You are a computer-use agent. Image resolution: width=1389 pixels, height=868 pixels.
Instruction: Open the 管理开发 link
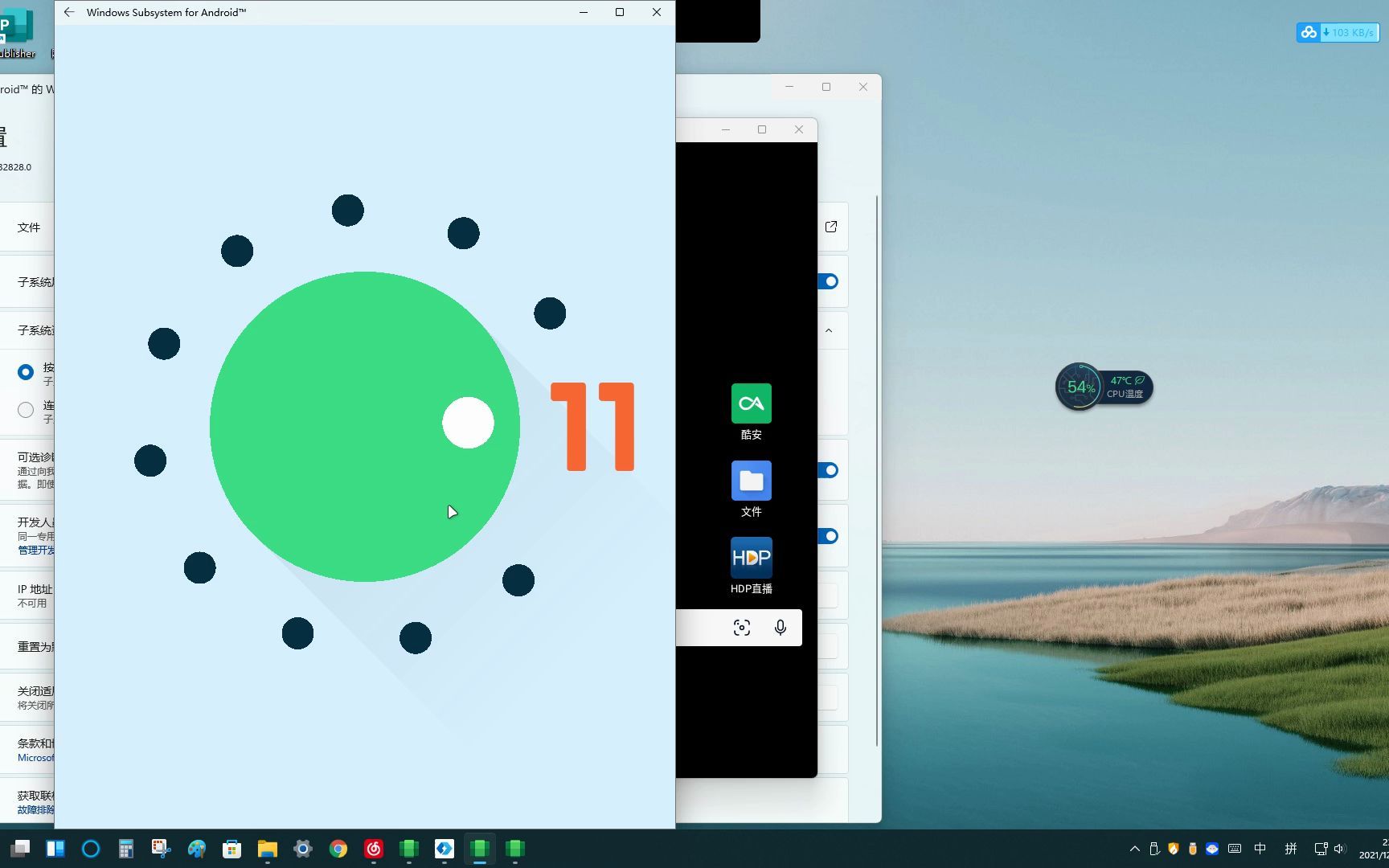coord(36,551)
